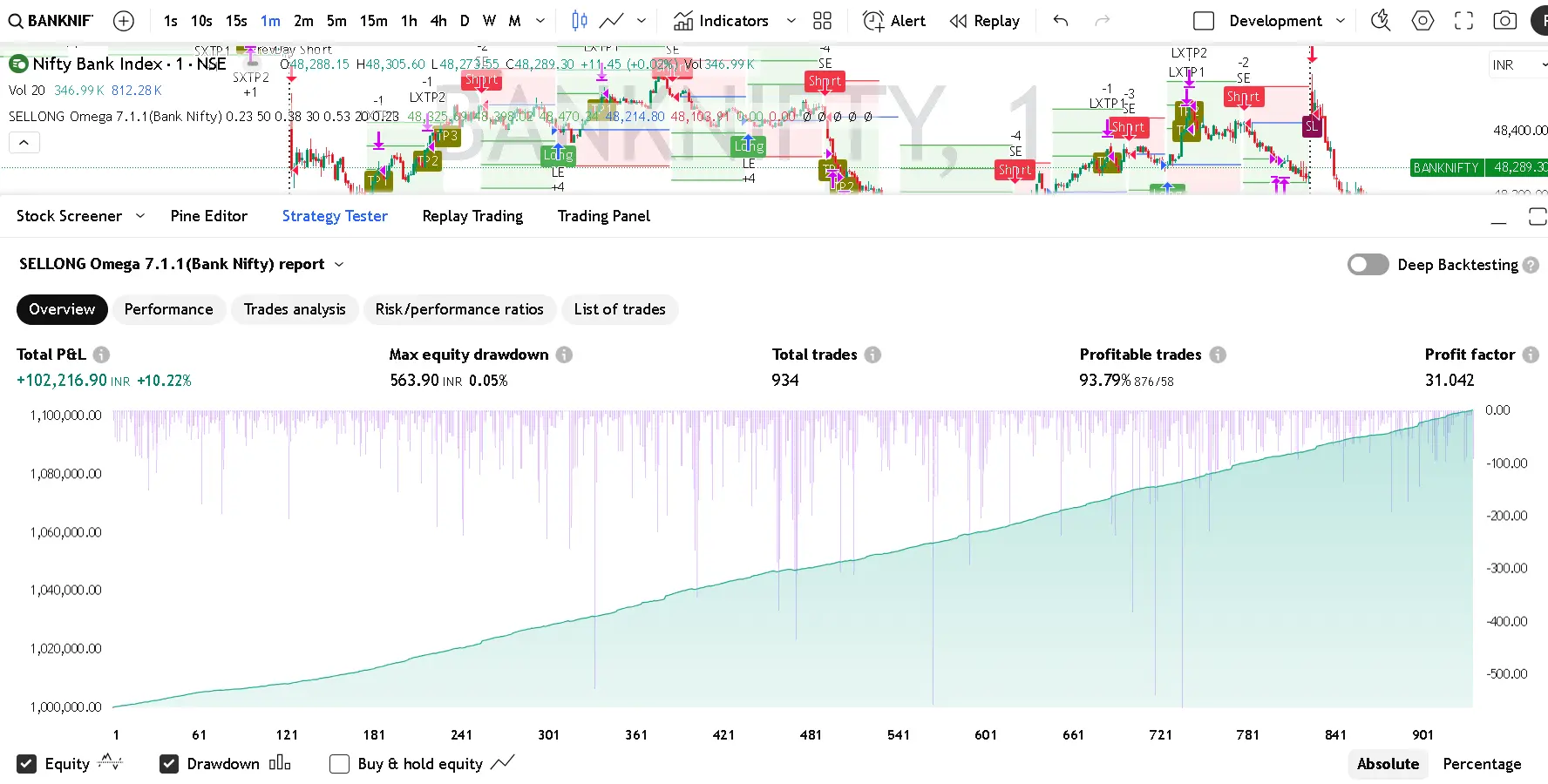Click the Nifty Bank Index symbol logo
The image size is (1548, 784).
point(18,64)
